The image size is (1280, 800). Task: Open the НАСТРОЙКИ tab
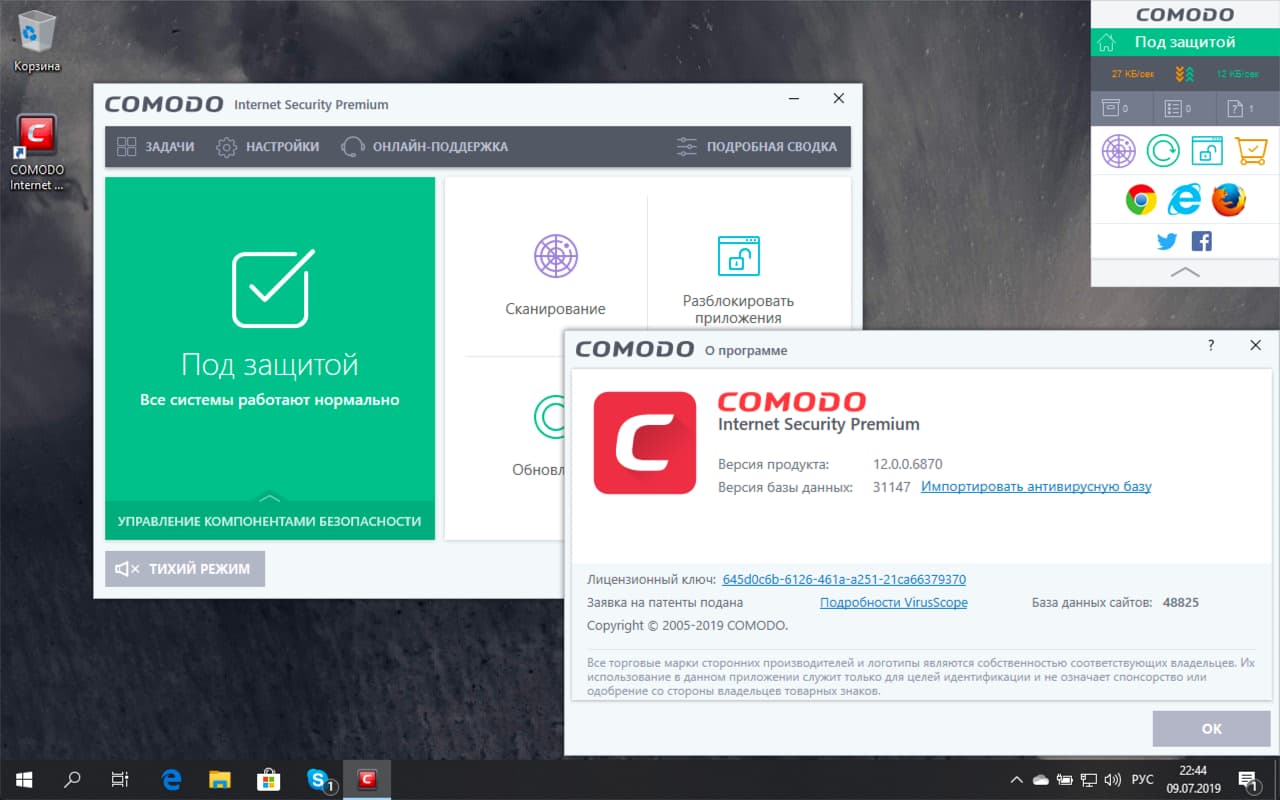tap(268, 146)
